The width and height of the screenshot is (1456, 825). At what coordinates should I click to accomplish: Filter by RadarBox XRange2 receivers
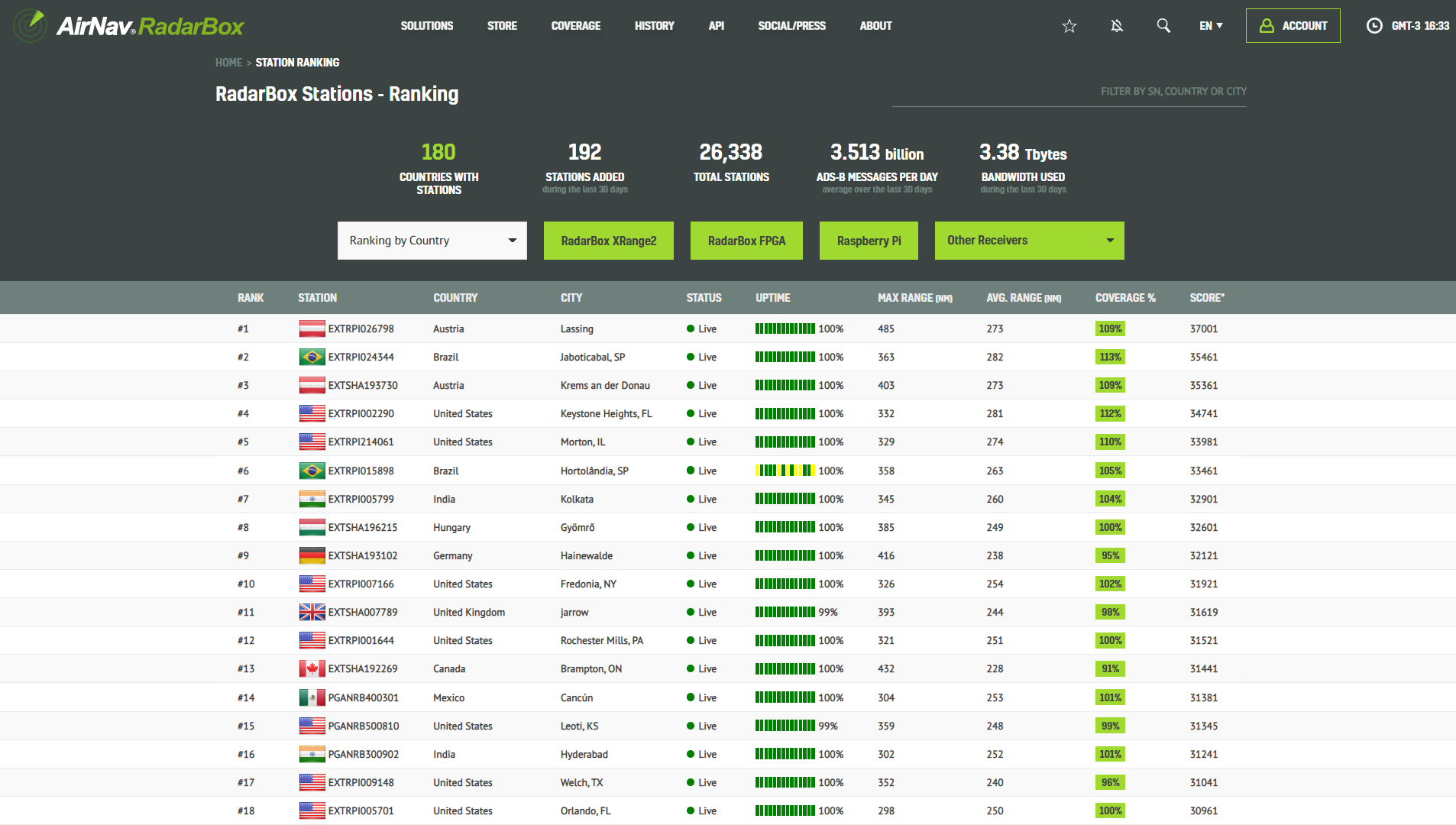609,241
